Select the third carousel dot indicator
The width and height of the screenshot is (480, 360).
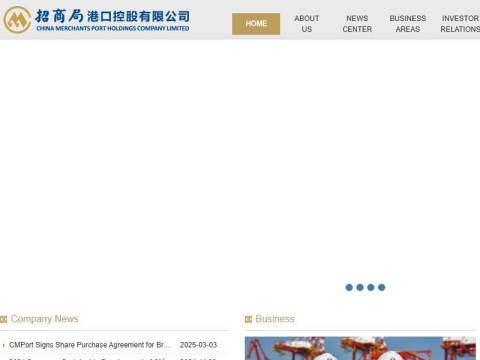371,287
